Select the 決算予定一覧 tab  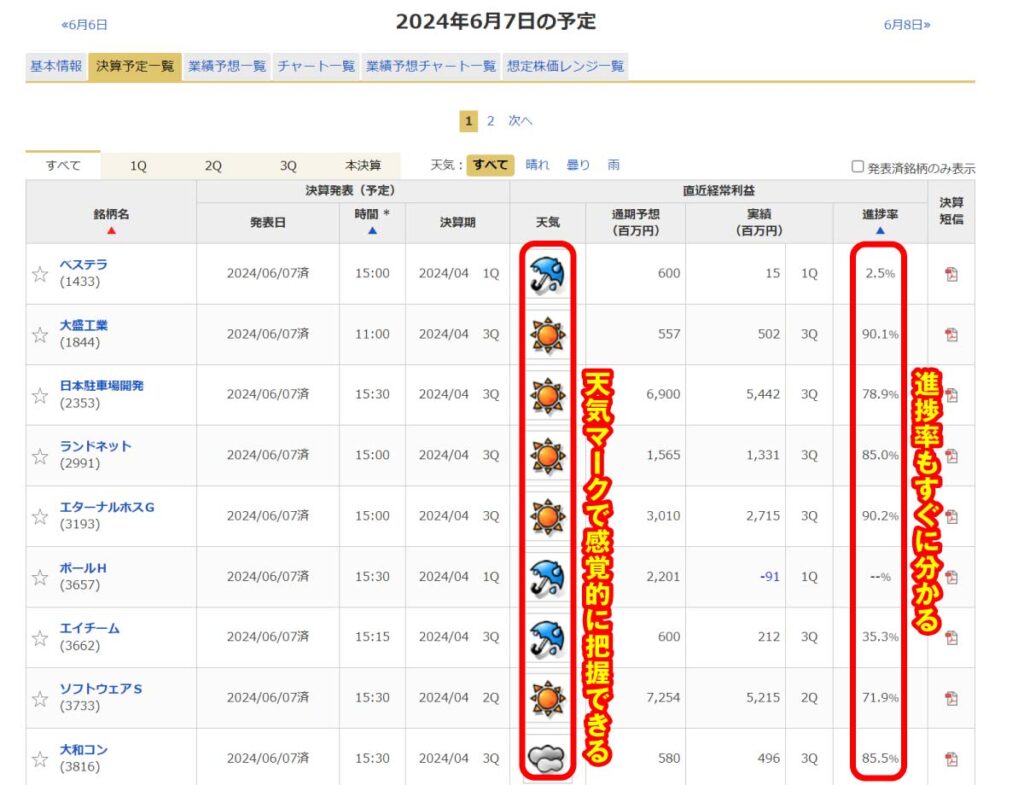coord(135,66)
